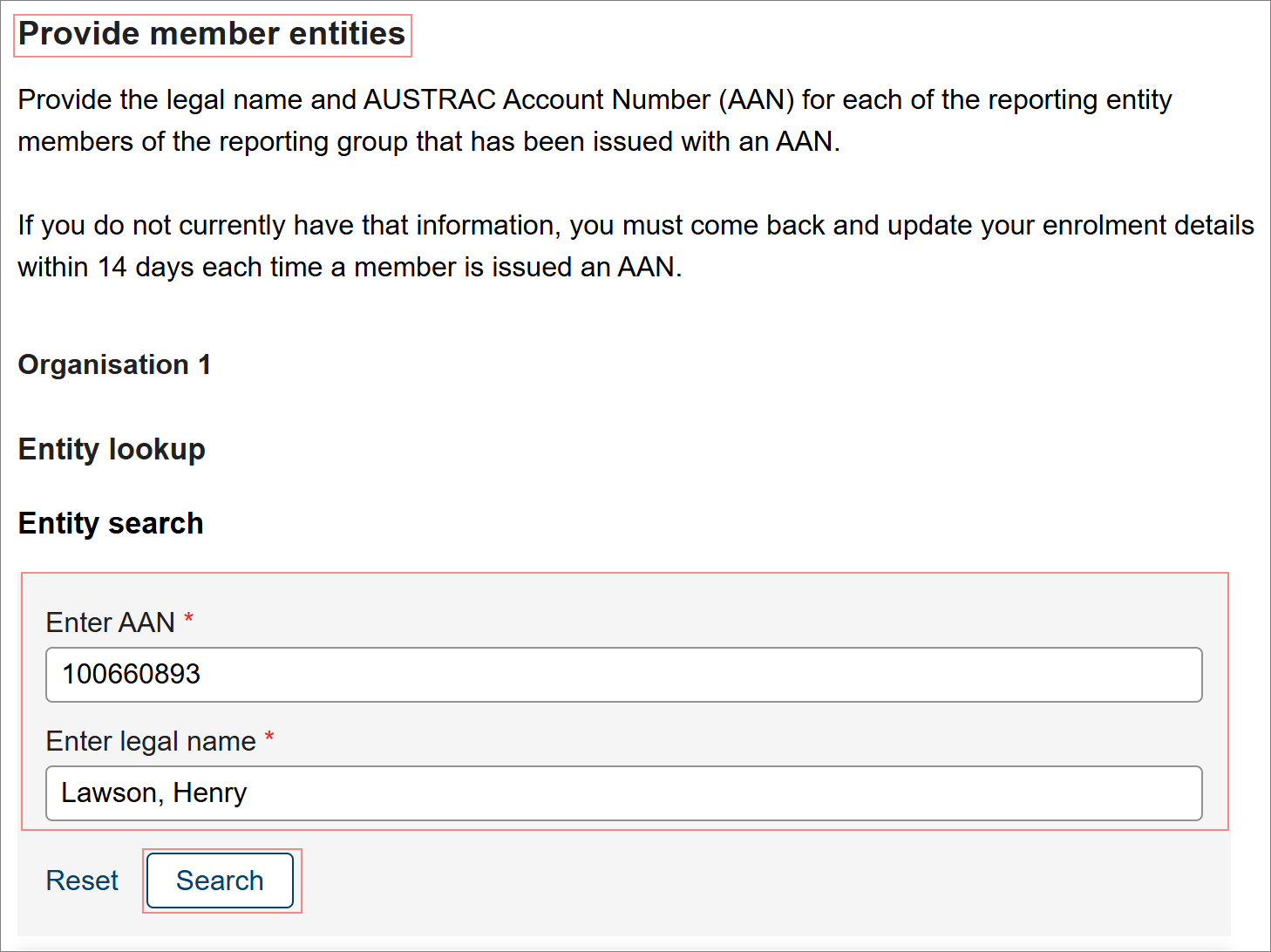Image resolution: width=1271 pixels, height=952 pixels.
Task: Click the Entity search label
Action: 110,523
